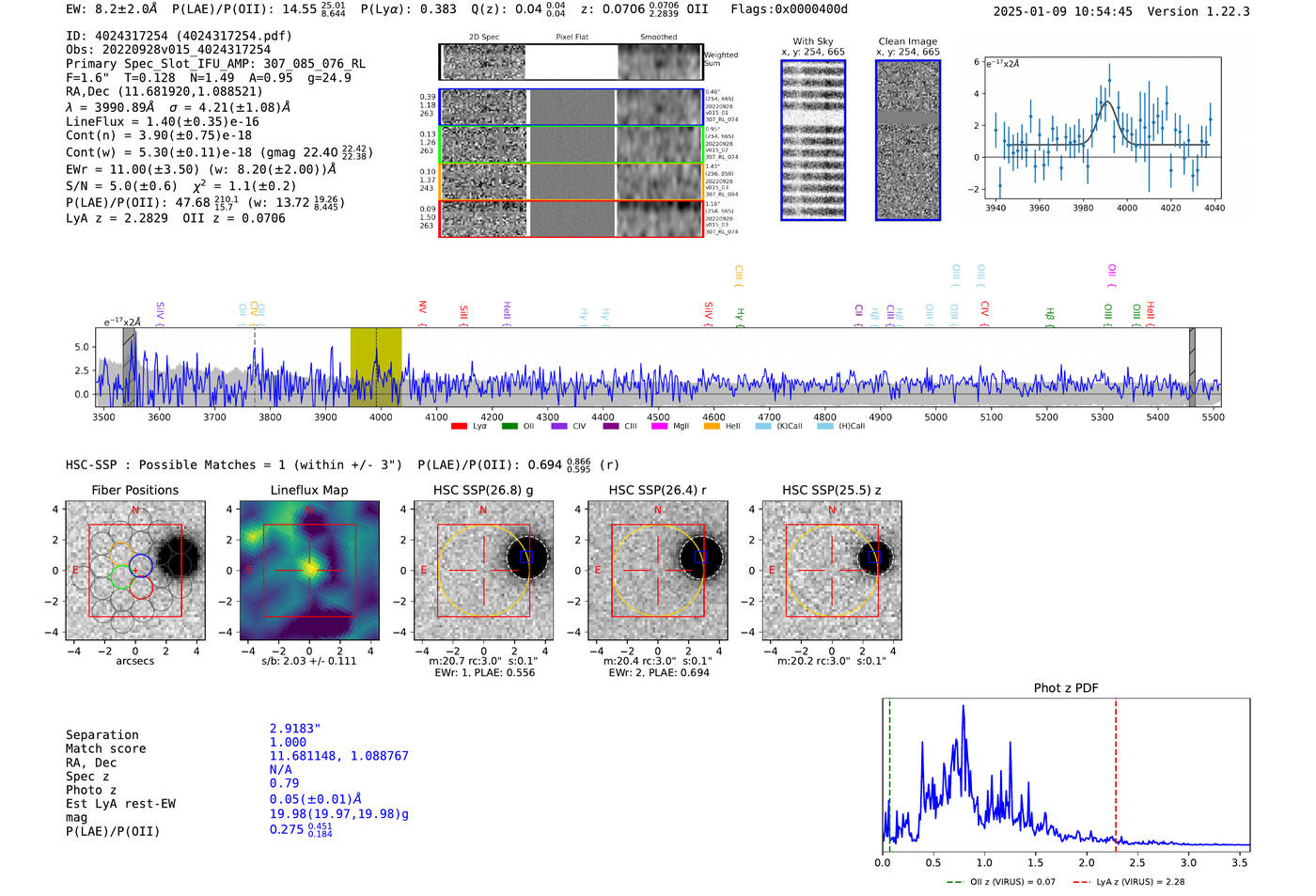The image size is (1316, 896).
Task: Click the Separation value 2.9183"
Action: (295, 729)
